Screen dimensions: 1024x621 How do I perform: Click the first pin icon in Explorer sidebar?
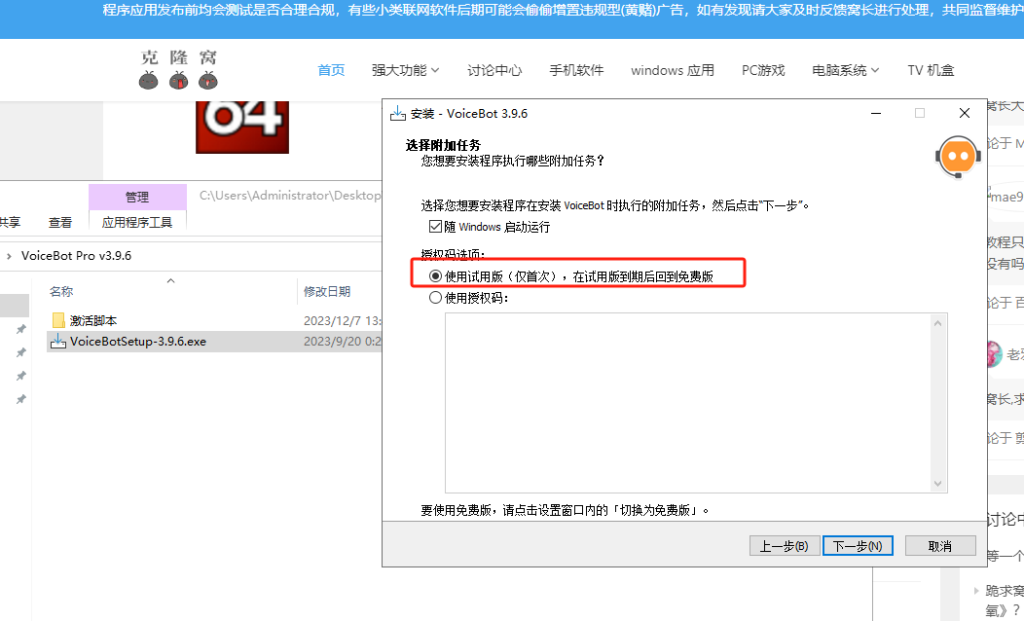pyautogui.click(x=21, y=329)
